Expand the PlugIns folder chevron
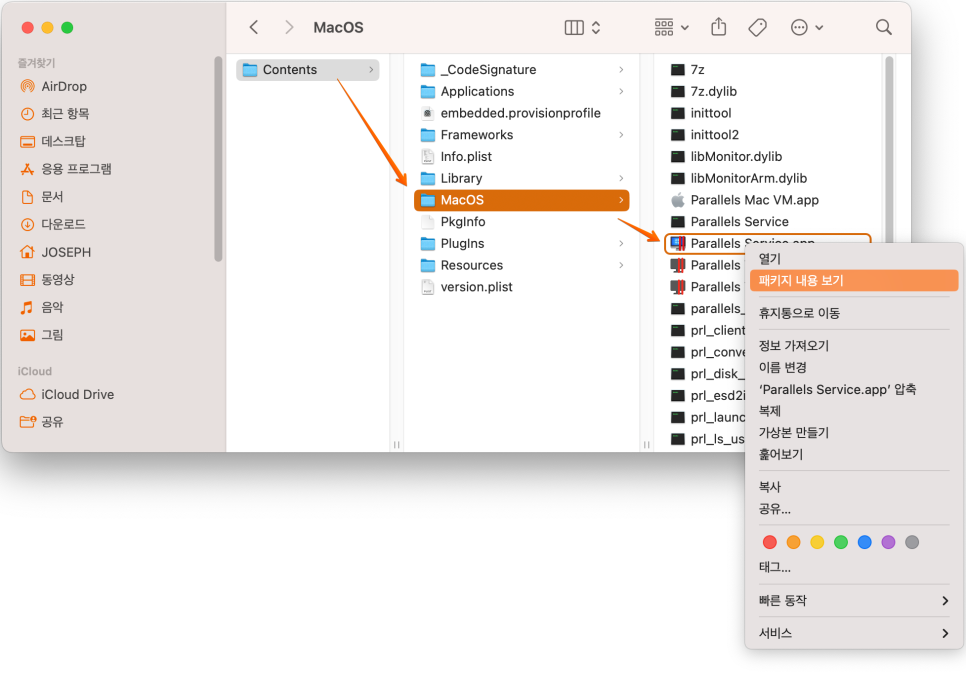This screenshot has width=966, height=674. point(621,243)
